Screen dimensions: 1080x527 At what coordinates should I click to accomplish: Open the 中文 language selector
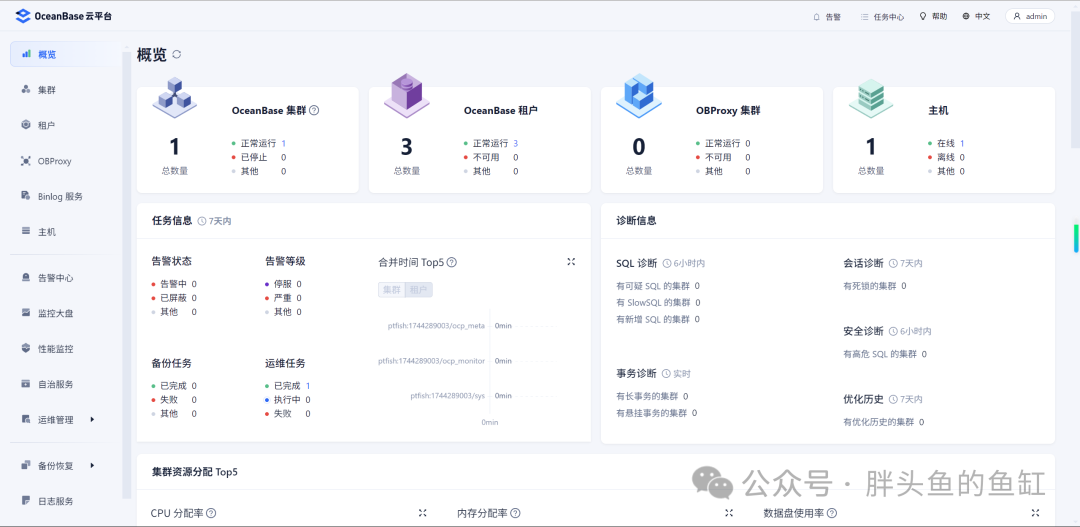click(976, 17)
